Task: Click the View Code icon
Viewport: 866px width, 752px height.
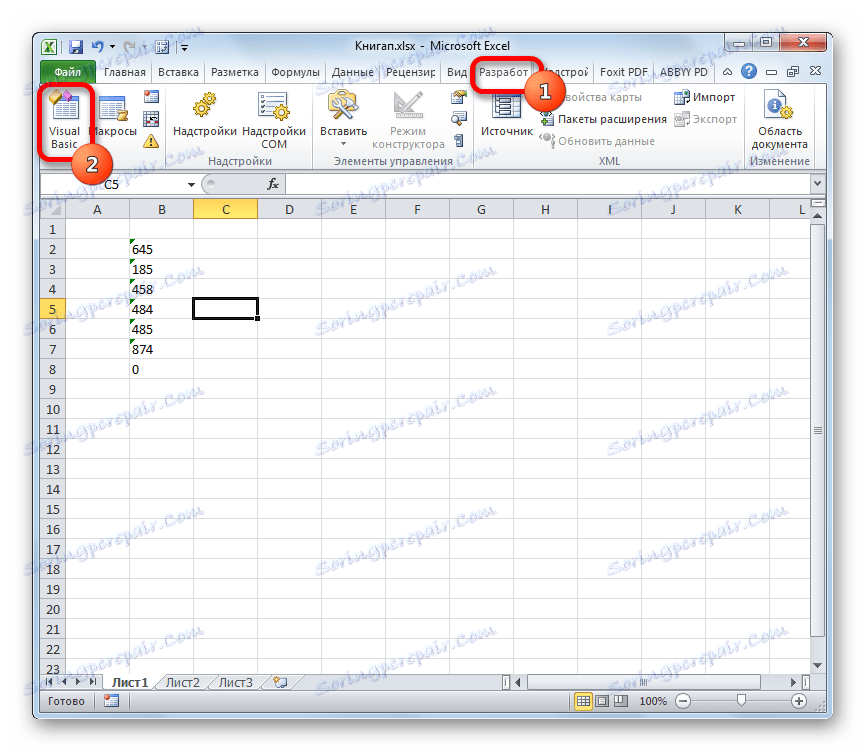Action: click(x=458, y=119)
